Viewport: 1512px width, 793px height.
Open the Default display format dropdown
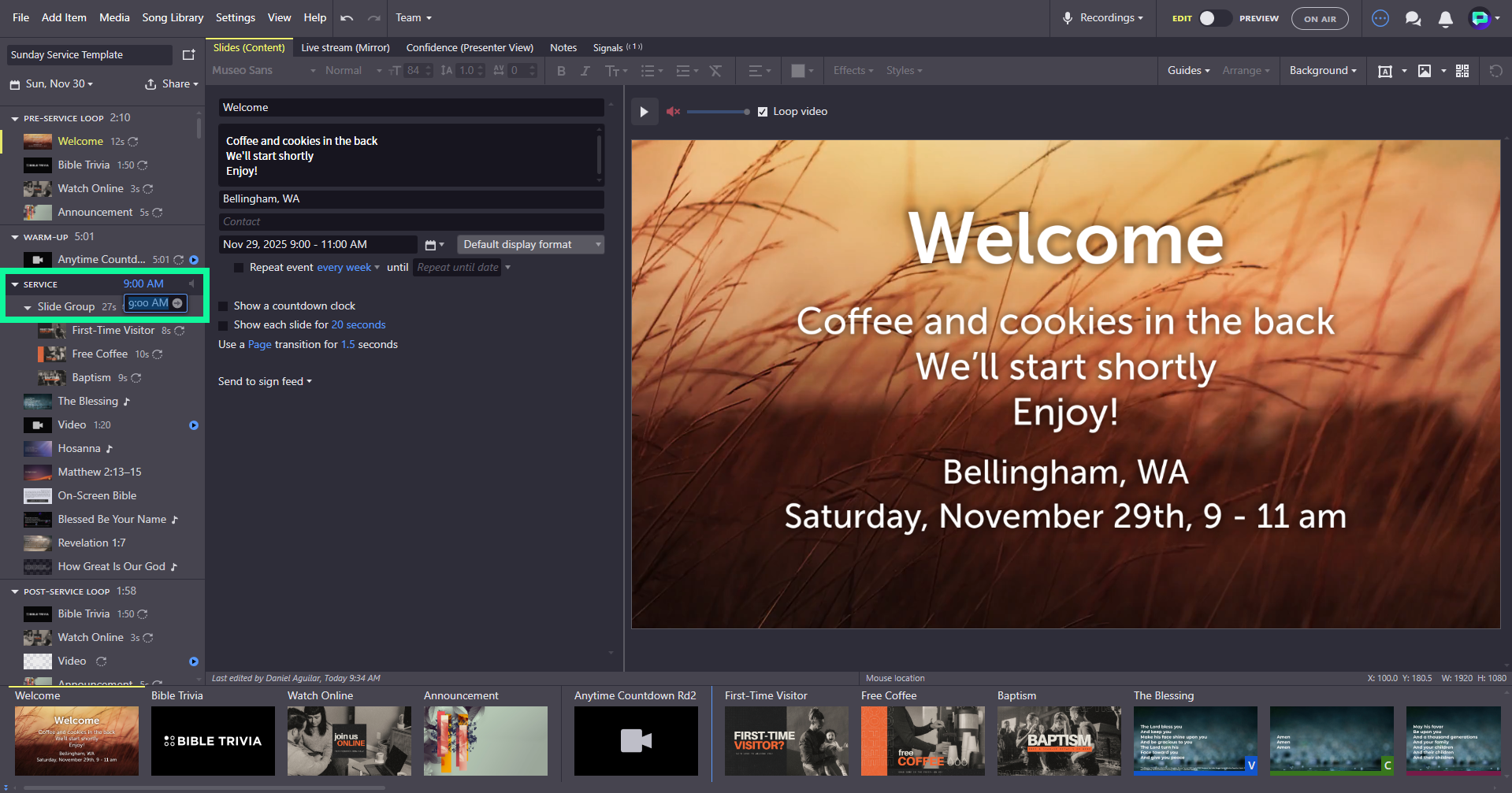(530, 245)
